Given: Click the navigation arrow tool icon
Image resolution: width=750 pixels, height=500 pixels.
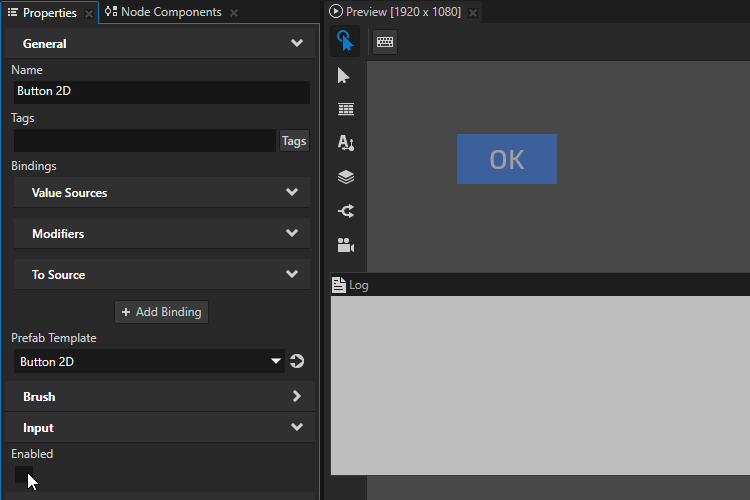Looking at the screenshot, I should [x=346, y=211].
